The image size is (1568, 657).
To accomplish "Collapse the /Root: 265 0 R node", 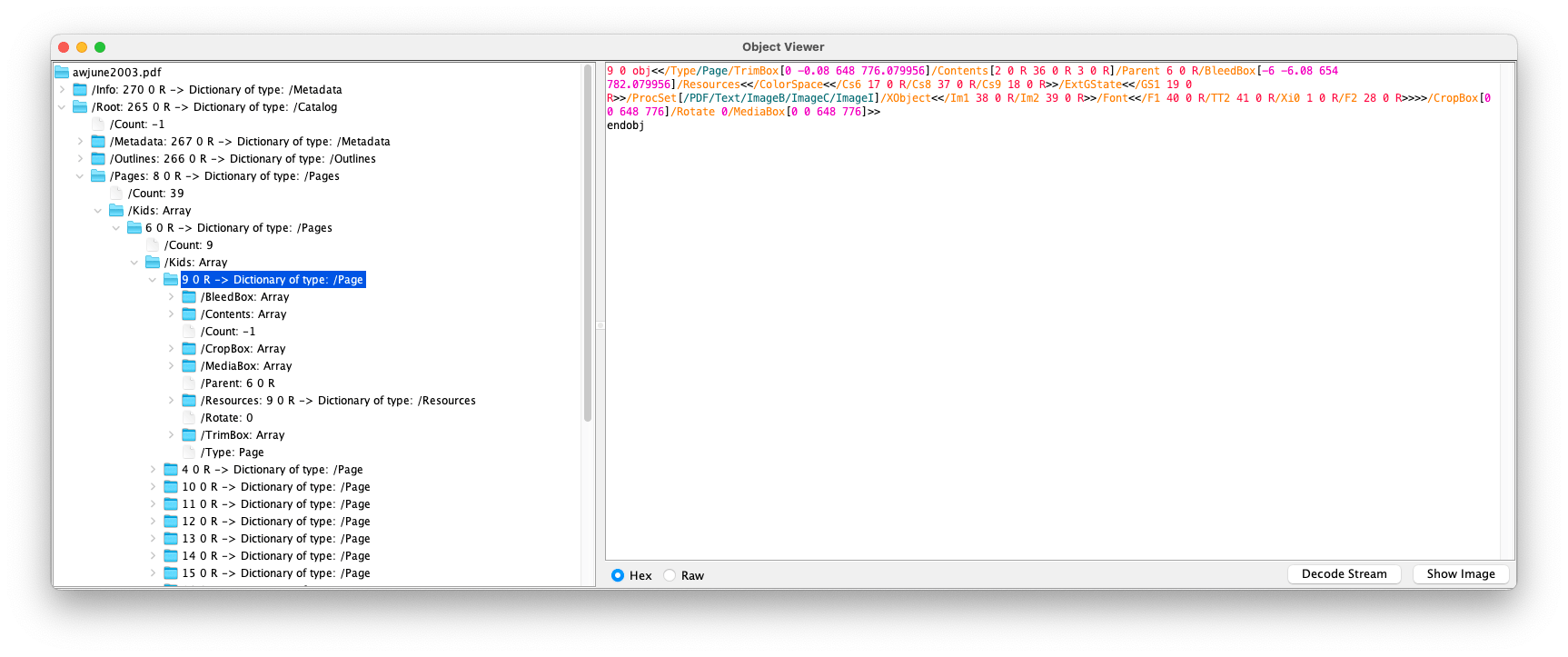I will [62, 107].
